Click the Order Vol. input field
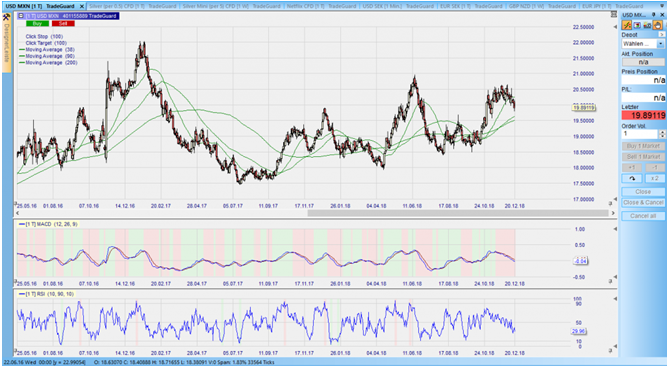 pos(640,134)
